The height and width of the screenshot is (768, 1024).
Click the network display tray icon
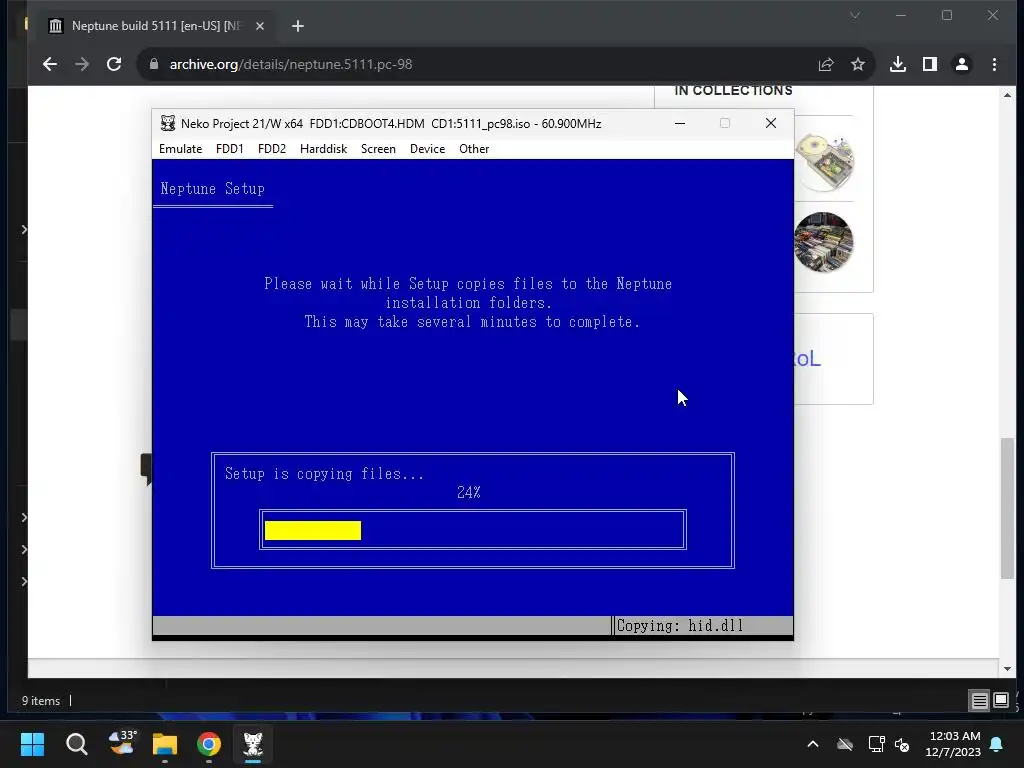tap(876, 744)
